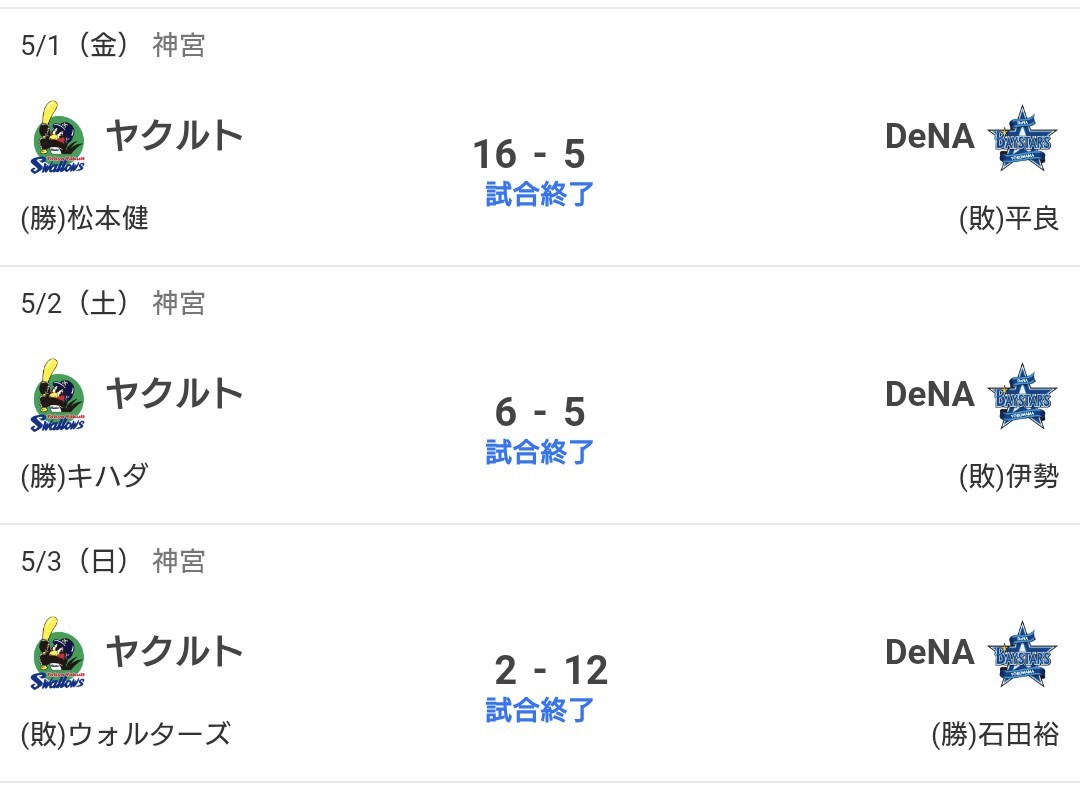The height and width of the screenshot is (802, 1080).
Task: Click the Swallows logo in the 5/2 game
Action: tap(58, 395)
